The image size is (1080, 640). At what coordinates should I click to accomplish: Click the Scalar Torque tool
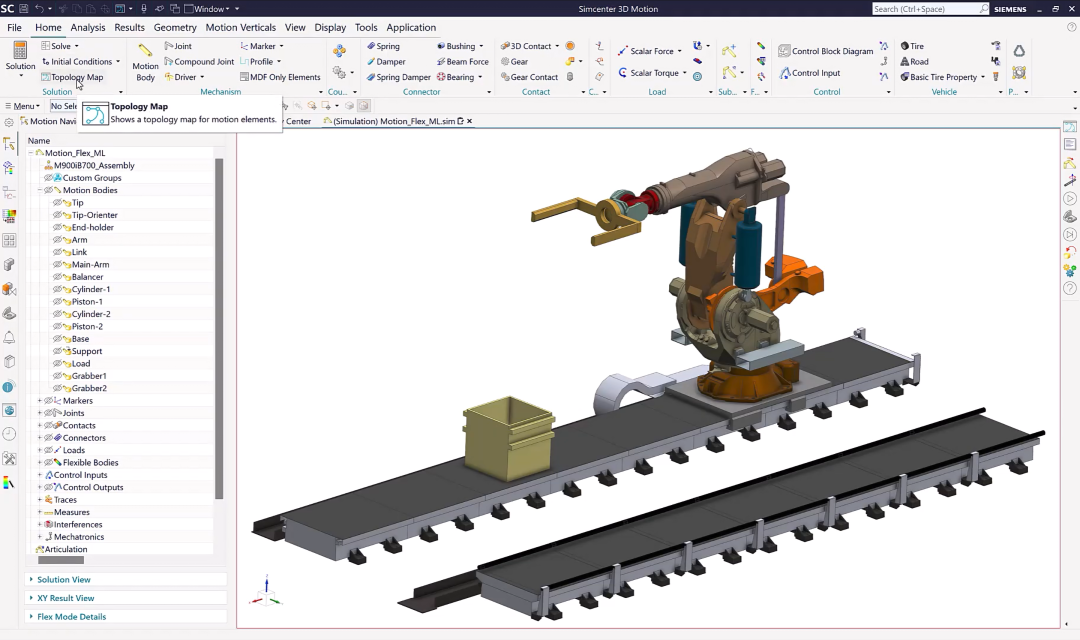[648, 72]
